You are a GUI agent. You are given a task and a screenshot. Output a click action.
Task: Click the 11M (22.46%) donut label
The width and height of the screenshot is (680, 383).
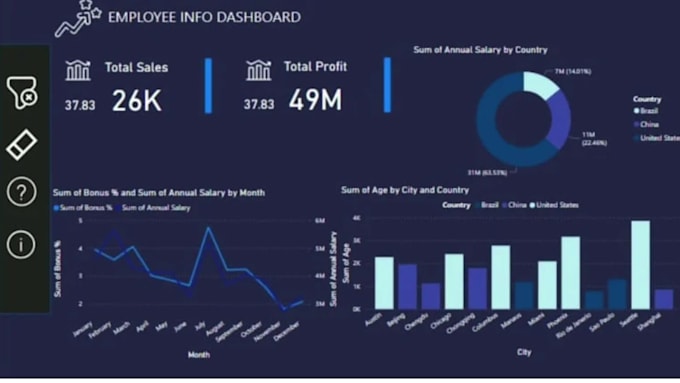[594, 139]
